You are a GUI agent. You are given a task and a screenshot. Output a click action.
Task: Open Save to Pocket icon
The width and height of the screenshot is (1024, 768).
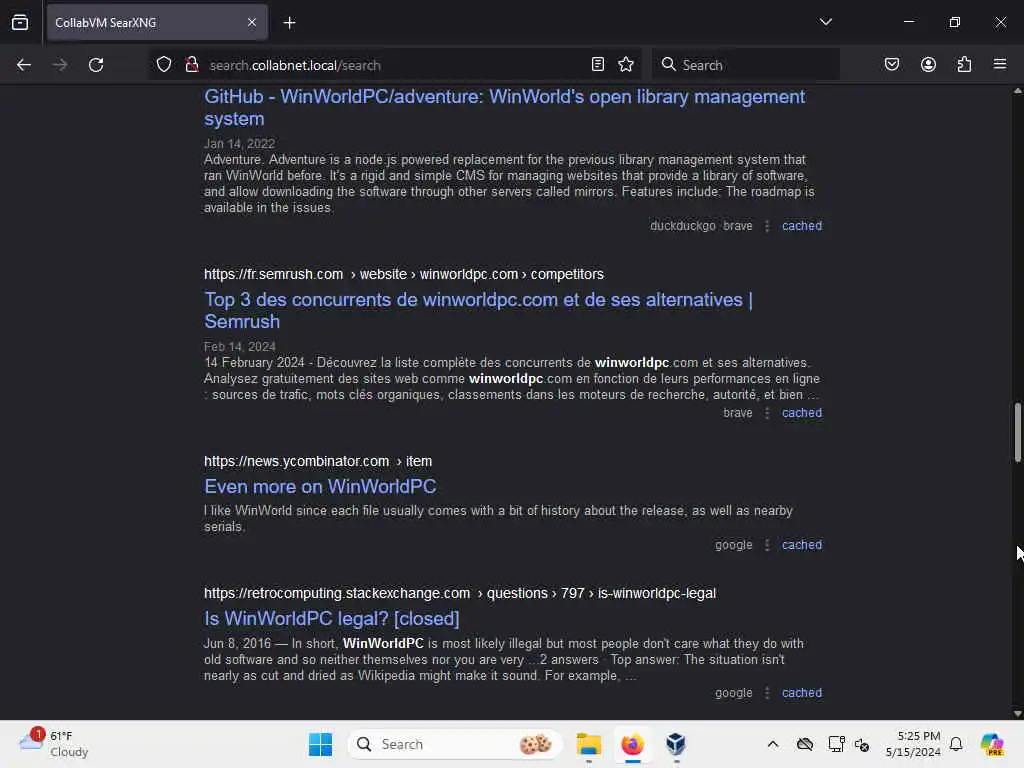(892, 64)
